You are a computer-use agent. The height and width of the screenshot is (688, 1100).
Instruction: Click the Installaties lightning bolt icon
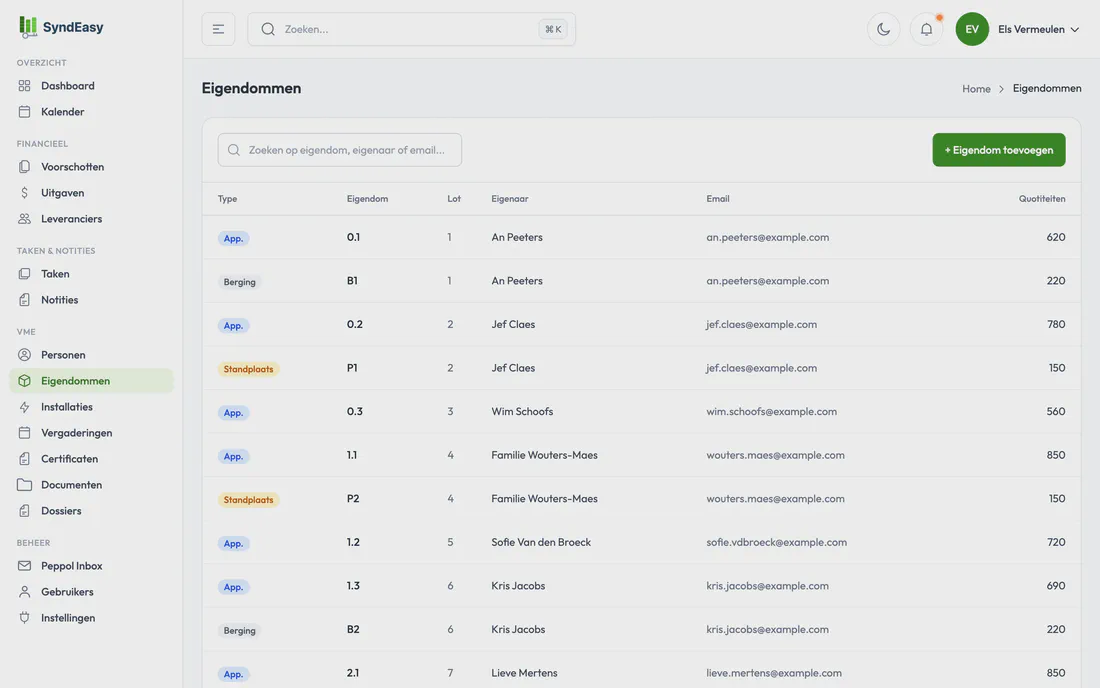(25, 407)
